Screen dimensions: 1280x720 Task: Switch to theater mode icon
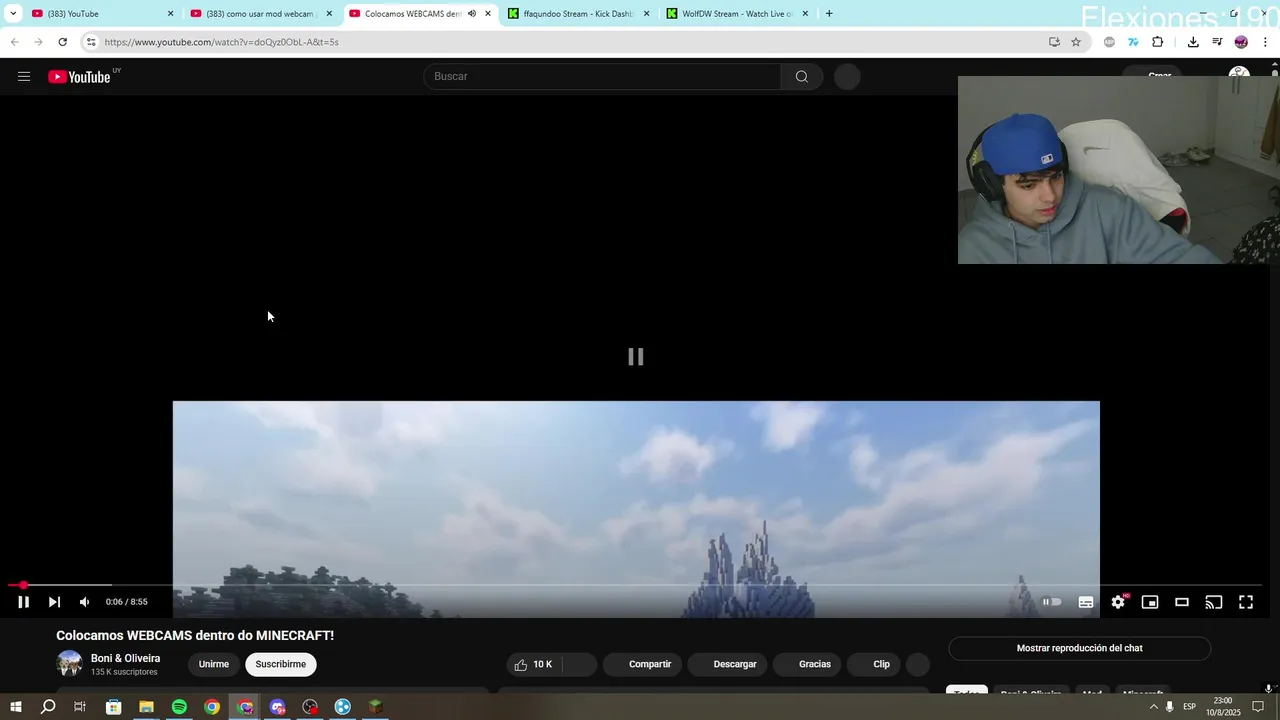(x=1182, y=602)
